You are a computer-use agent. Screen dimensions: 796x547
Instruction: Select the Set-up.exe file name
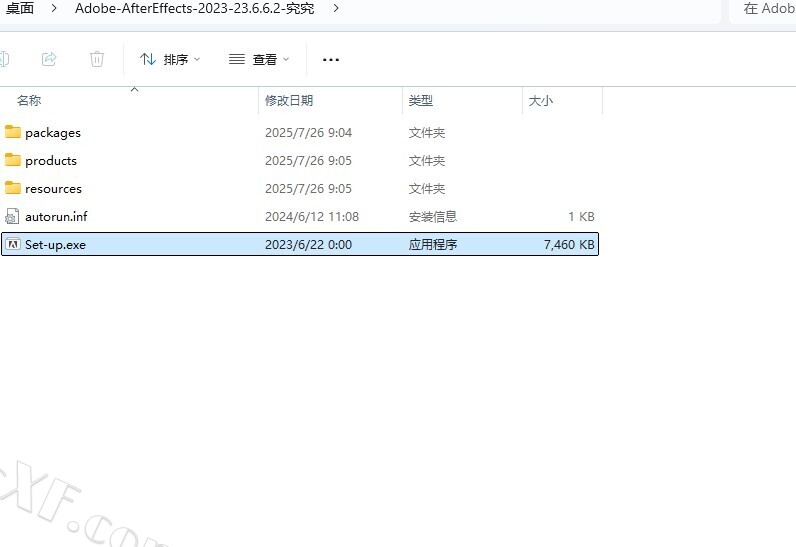pyautogui.click(x=55, y=245)
